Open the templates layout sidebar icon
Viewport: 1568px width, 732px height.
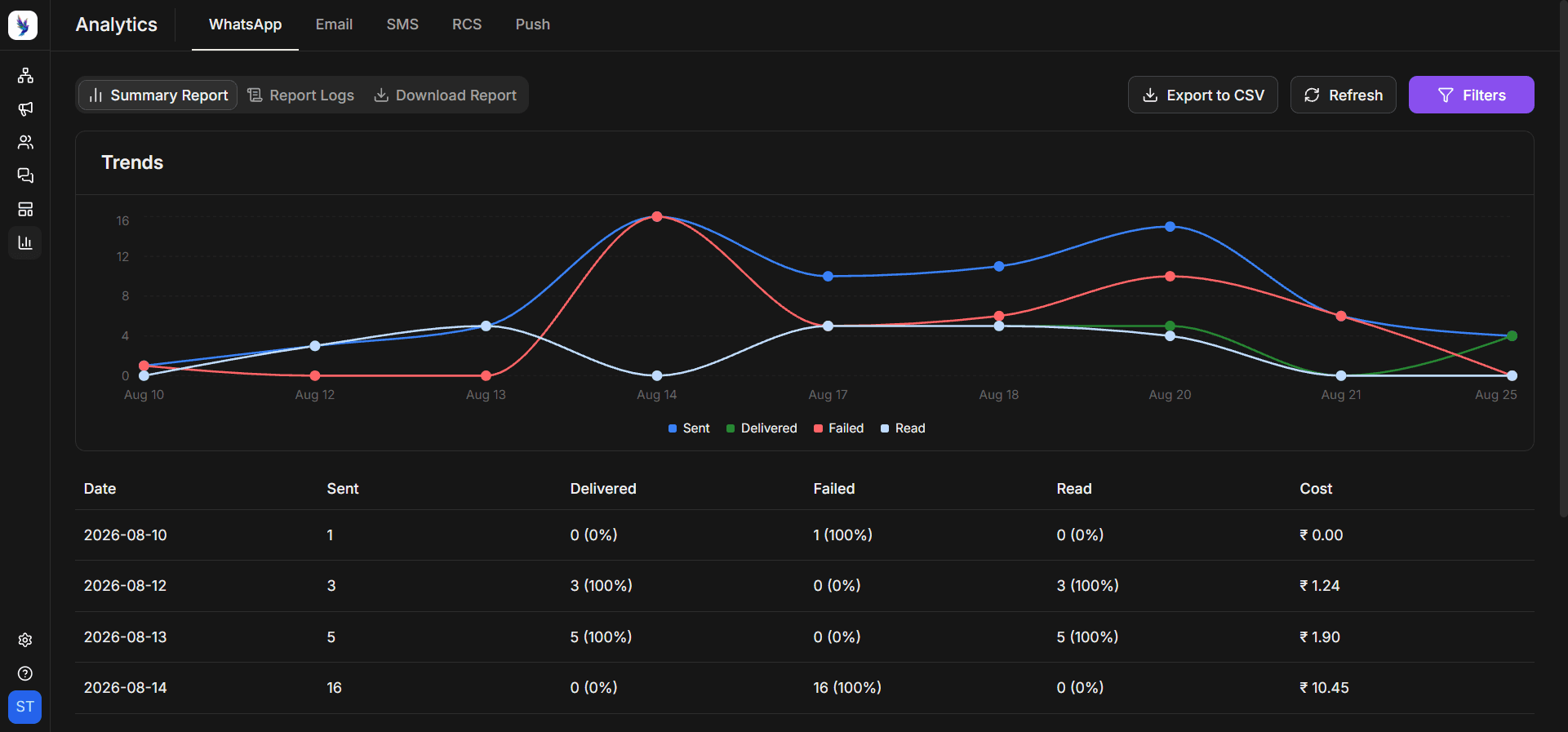25,210
